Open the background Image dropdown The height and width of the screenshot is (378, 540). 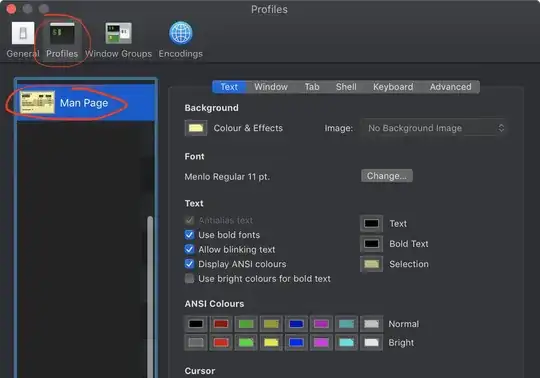click(x=434, y=128)
